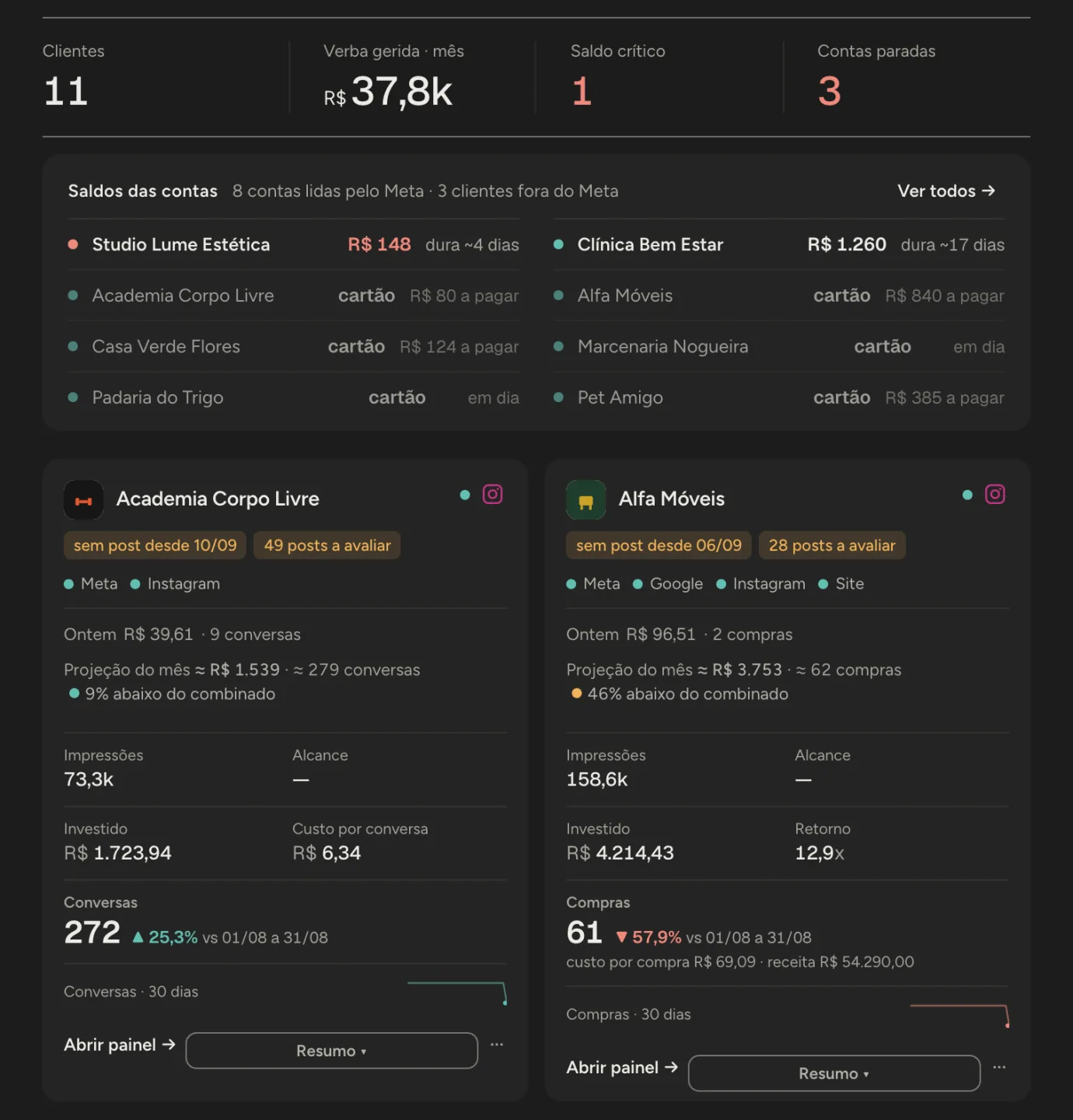Viewport: 1073px width, 1120px height.
Task: Click the 272 conversas total
Action: coord(92,933)
